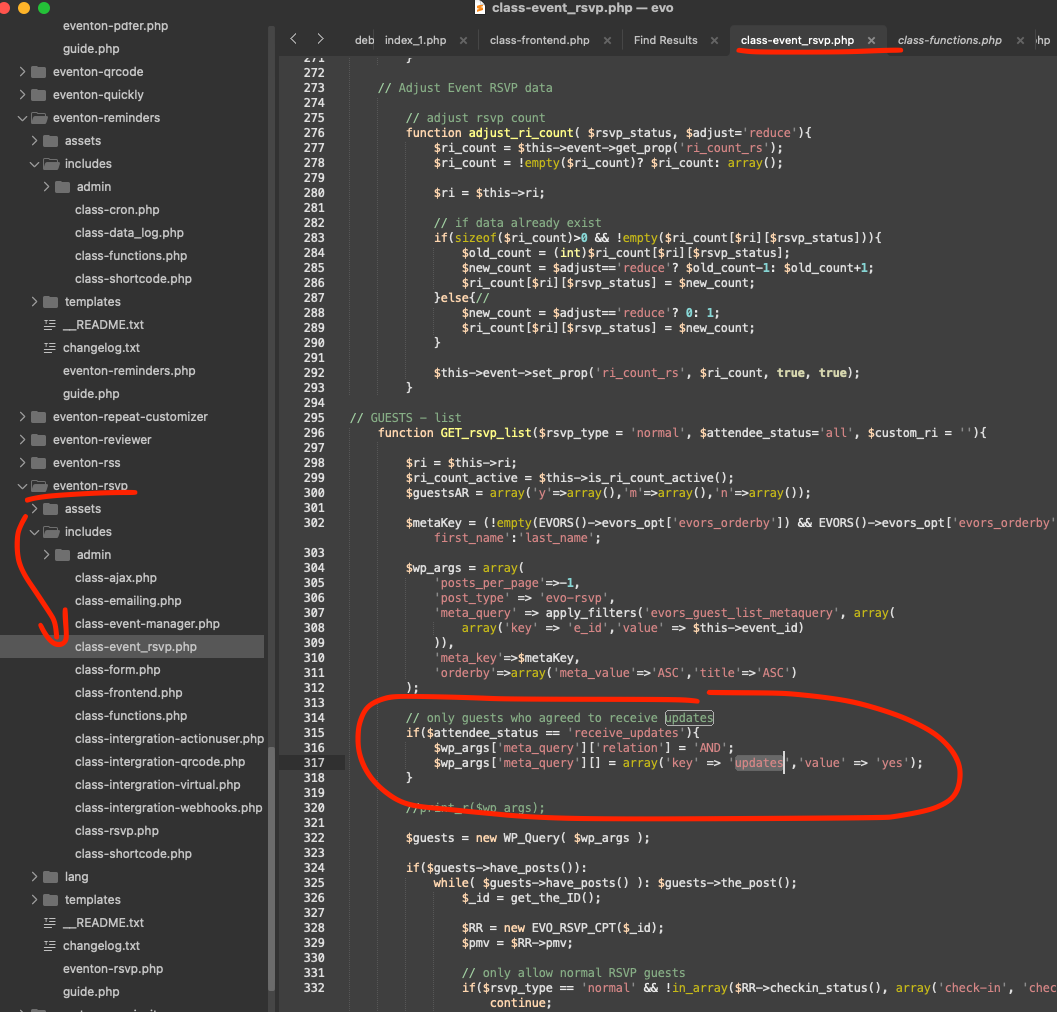Click the GET_rsvp_list function name
The height and width of the screenshot is (1012, 1057).
(486, 433)
